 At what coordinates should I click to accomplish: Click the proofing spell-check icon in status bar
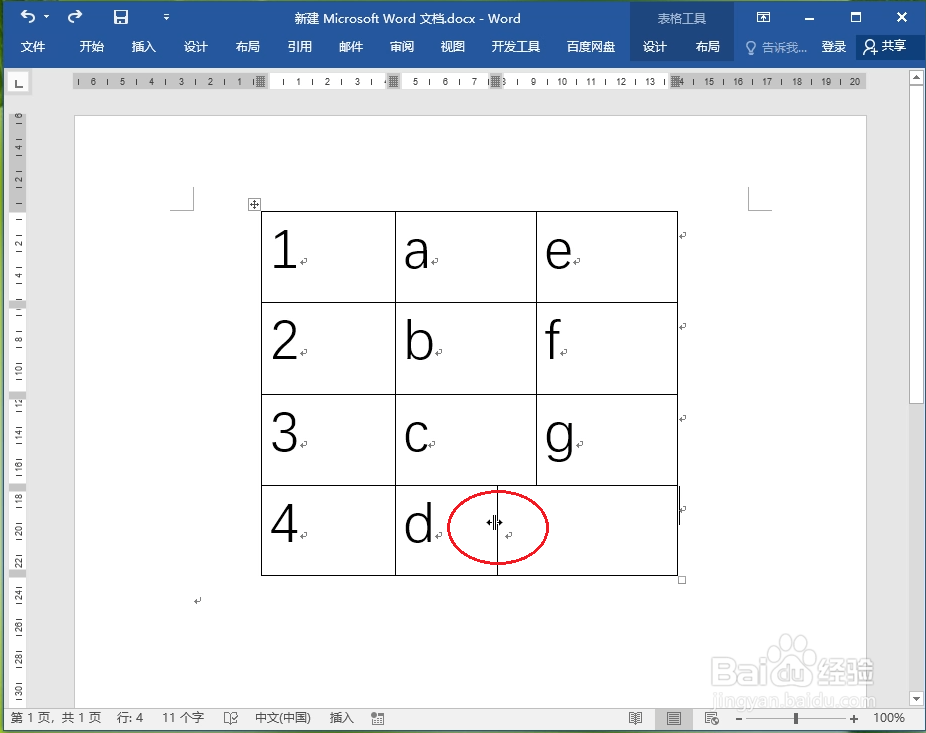coord(230,718)
